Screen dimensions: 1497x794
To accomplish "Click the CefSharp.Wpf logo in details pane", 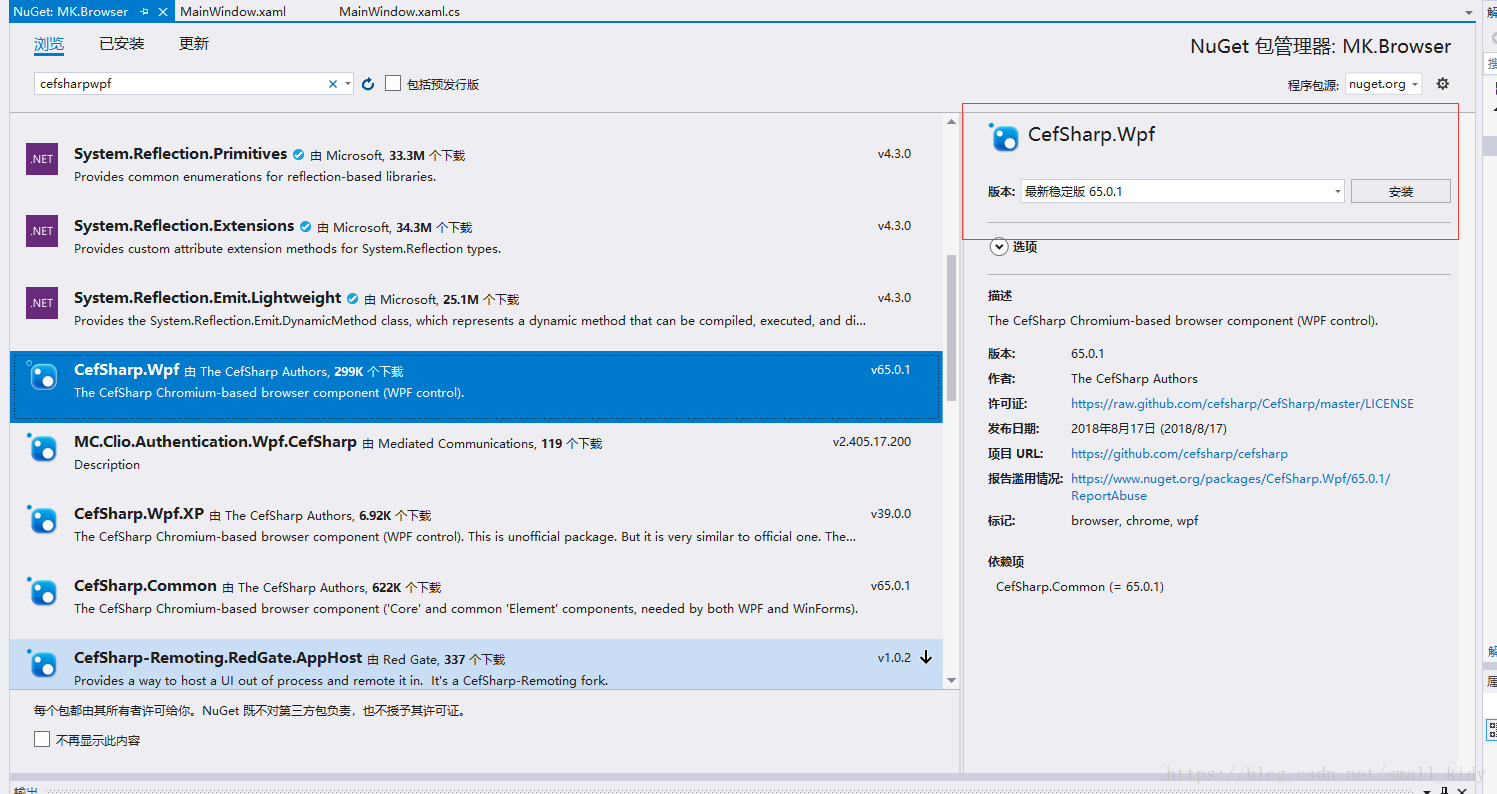I will click(1003, 137).
